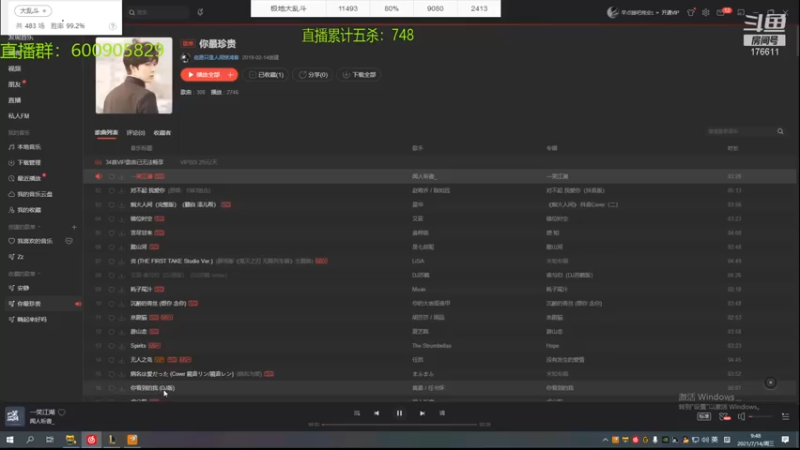The width and height of the screenshot is (800, 450).
Task: Open the now-playing album cover thumbnail
Action: 14,416
